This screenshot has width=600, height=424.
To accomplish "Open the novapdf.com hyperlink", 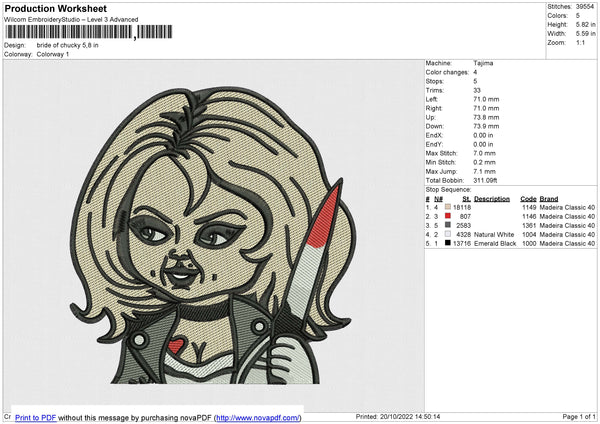I will [x=258, y=417].
